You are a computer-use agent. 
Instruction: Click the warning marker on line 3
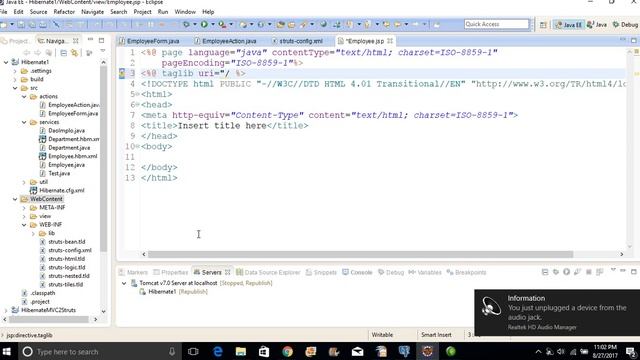pyautogui.click(x=122, y=73)
